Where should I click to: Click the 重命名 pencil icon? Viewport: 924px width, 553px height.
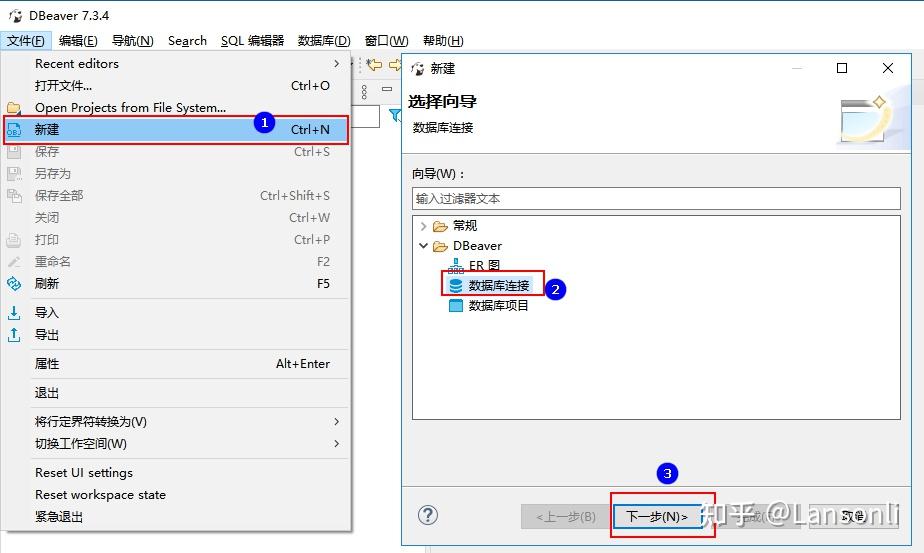tap(14, 262)
